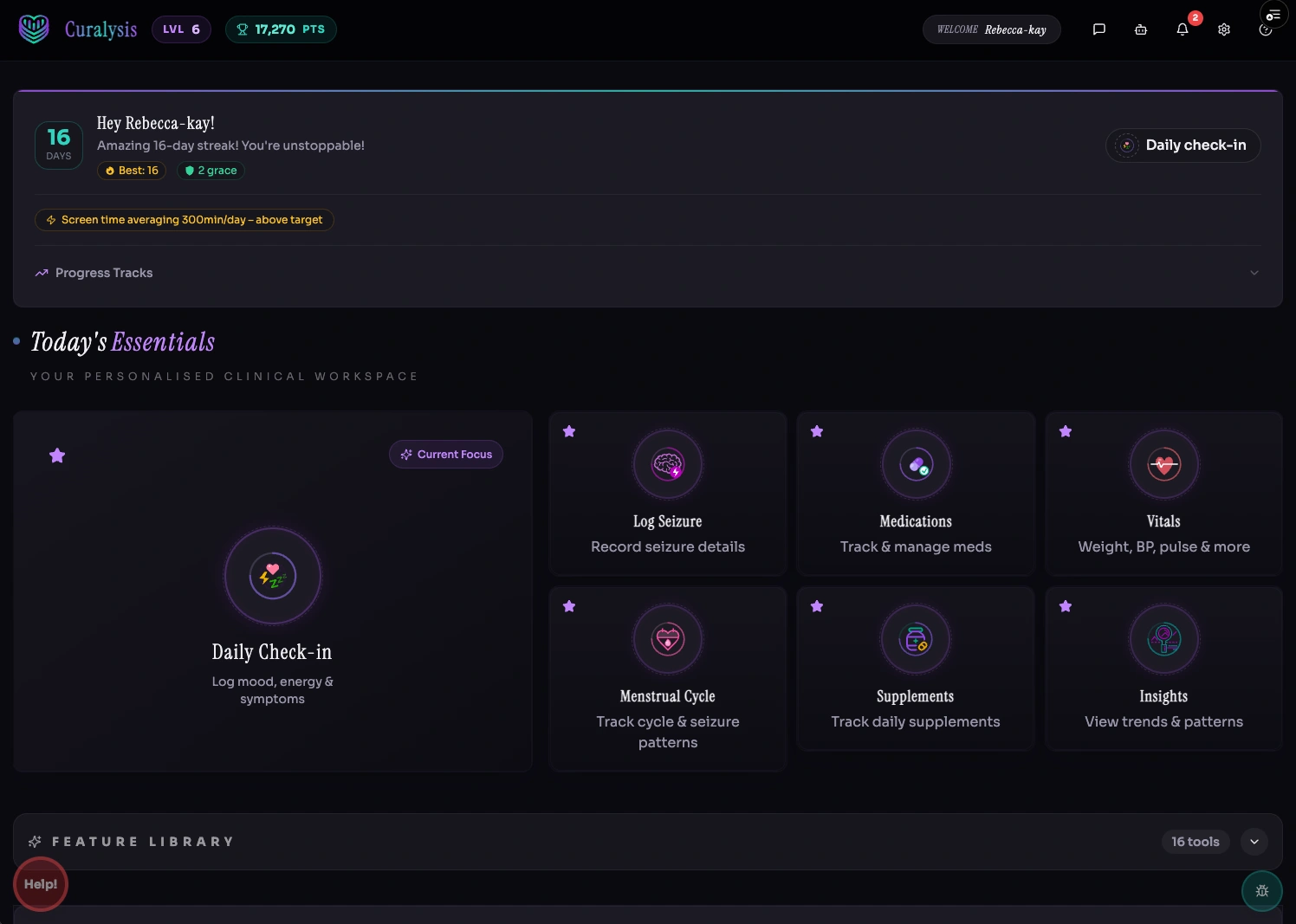The height and width of the screenshot is (924, 1296).
Task: Click the Help! button
Action: click(40, 884)
